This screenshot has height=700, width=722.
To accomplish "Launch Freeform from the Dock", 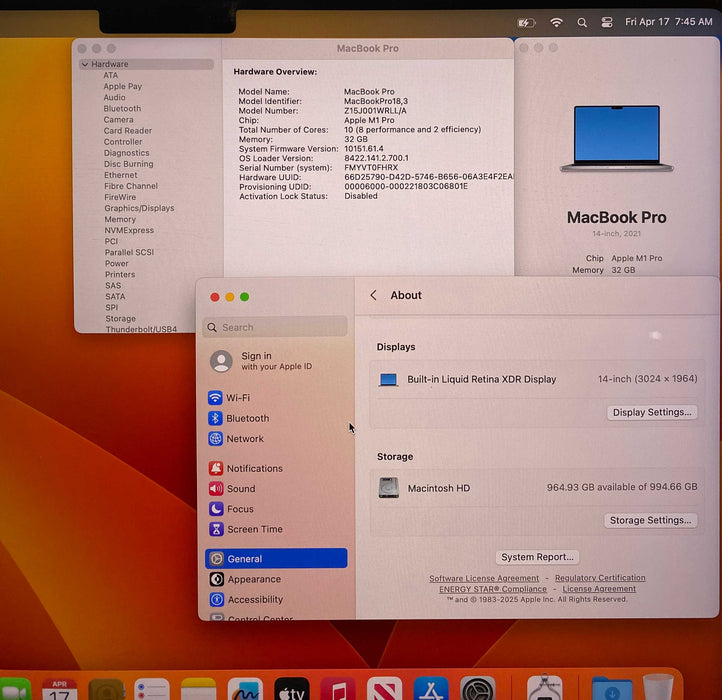I will [x=245, y=689].
